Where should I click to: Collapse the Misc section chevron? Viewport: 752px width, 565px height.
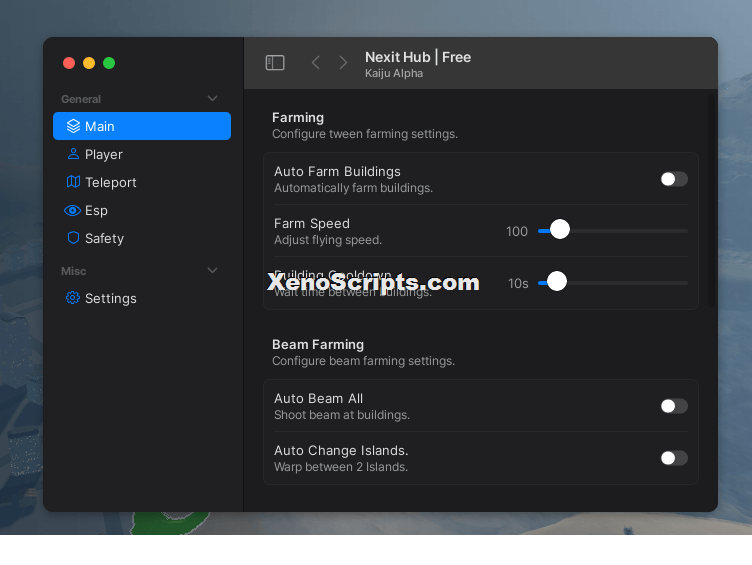(212, 270)
